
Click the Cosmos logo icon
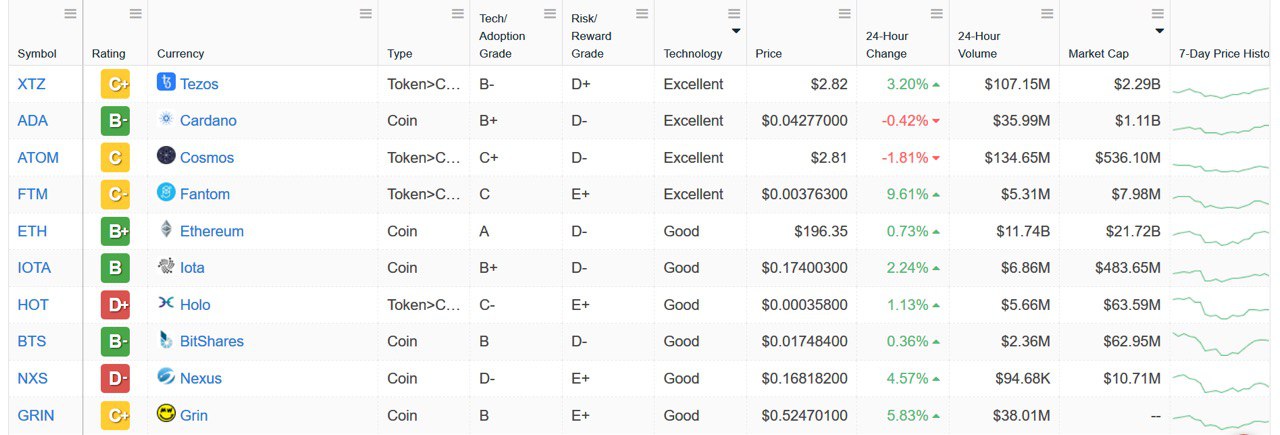(x=166, y=157)
